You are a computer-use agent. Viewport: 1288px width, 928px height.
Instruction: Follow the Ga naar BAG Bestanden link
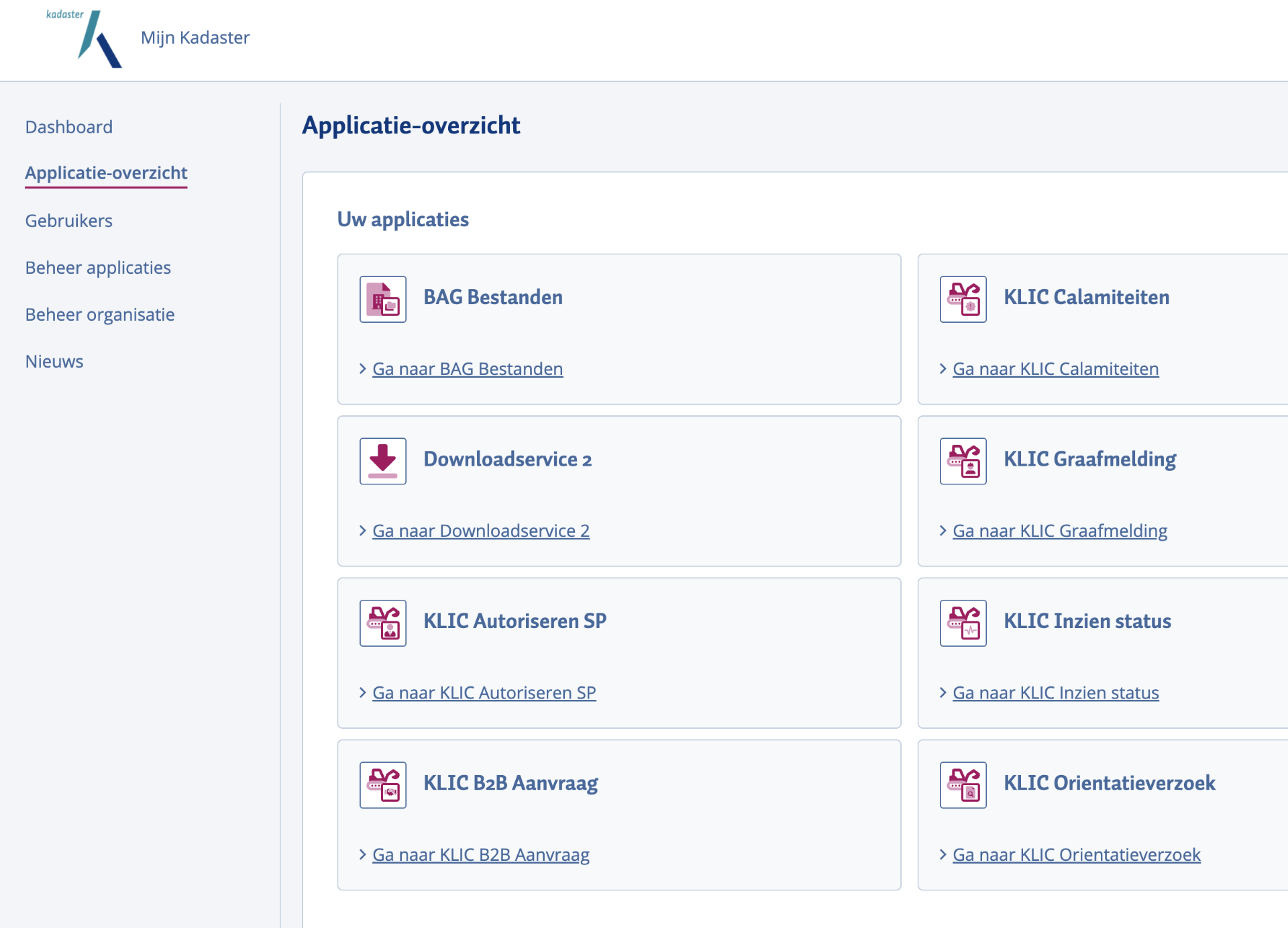click(468, 369)
